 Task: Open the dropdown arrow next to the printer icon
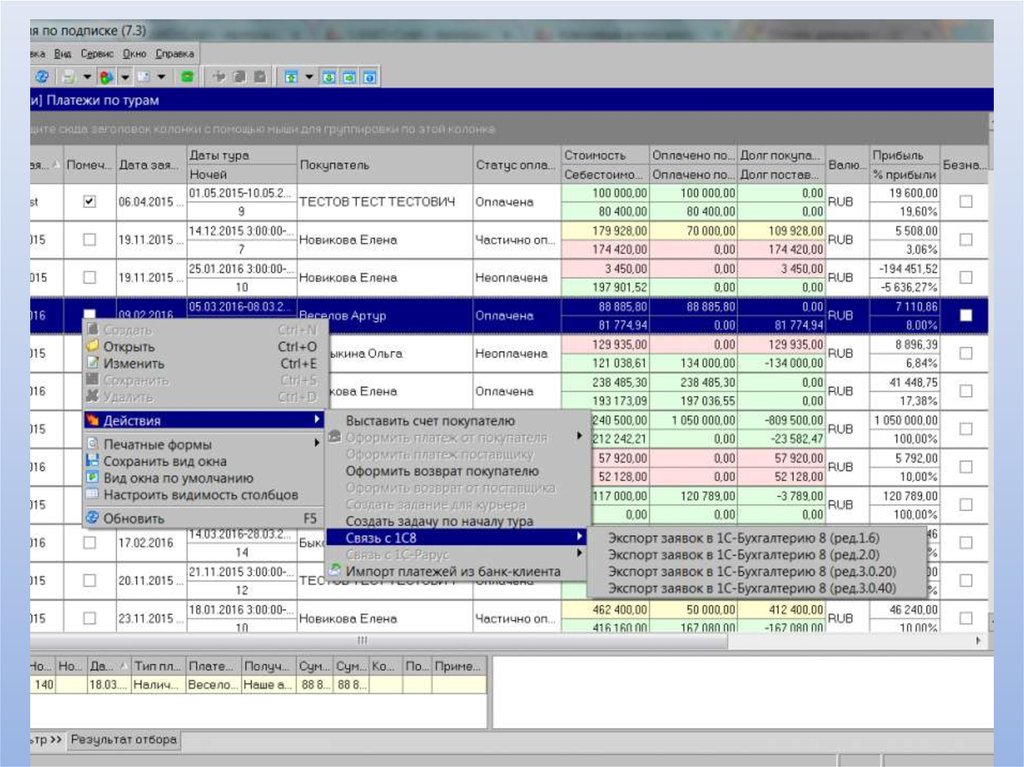[x=87, y=77]
